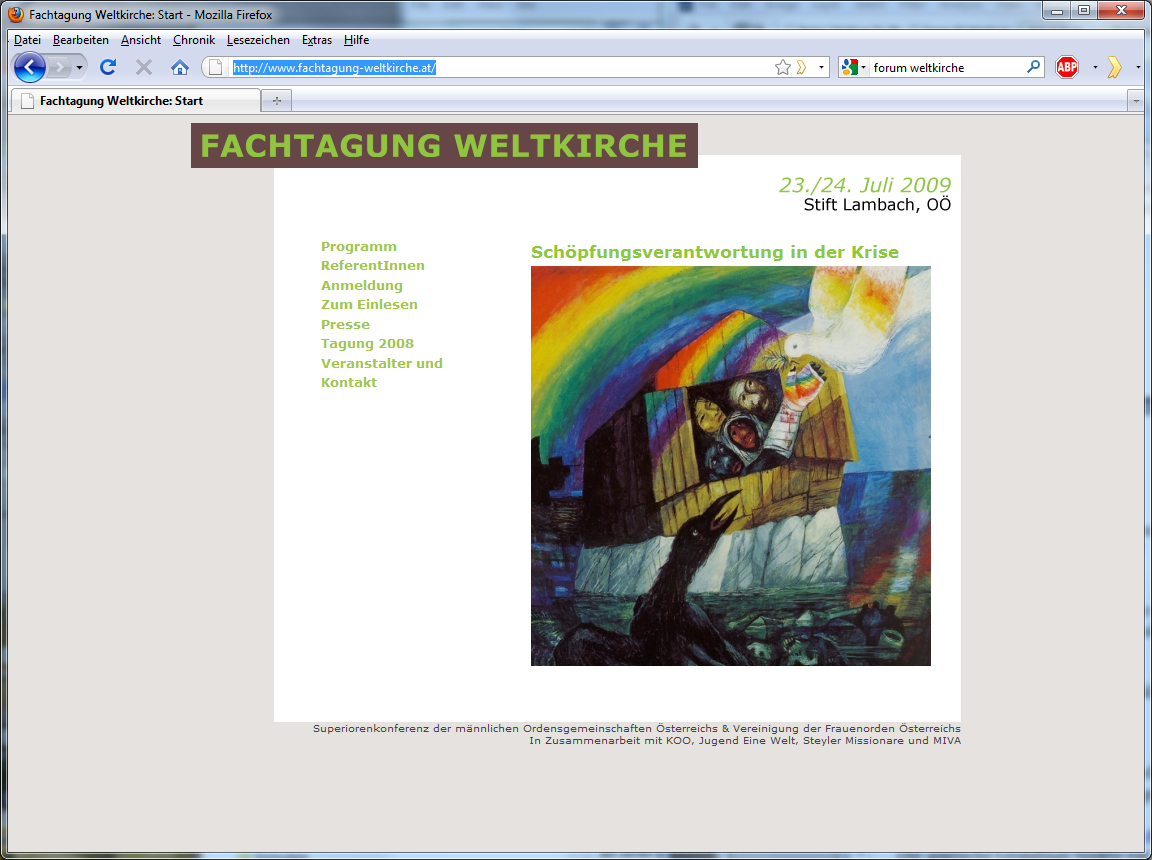
Task: Open the Veranstalter und Kontakt link
Action: 381,373
